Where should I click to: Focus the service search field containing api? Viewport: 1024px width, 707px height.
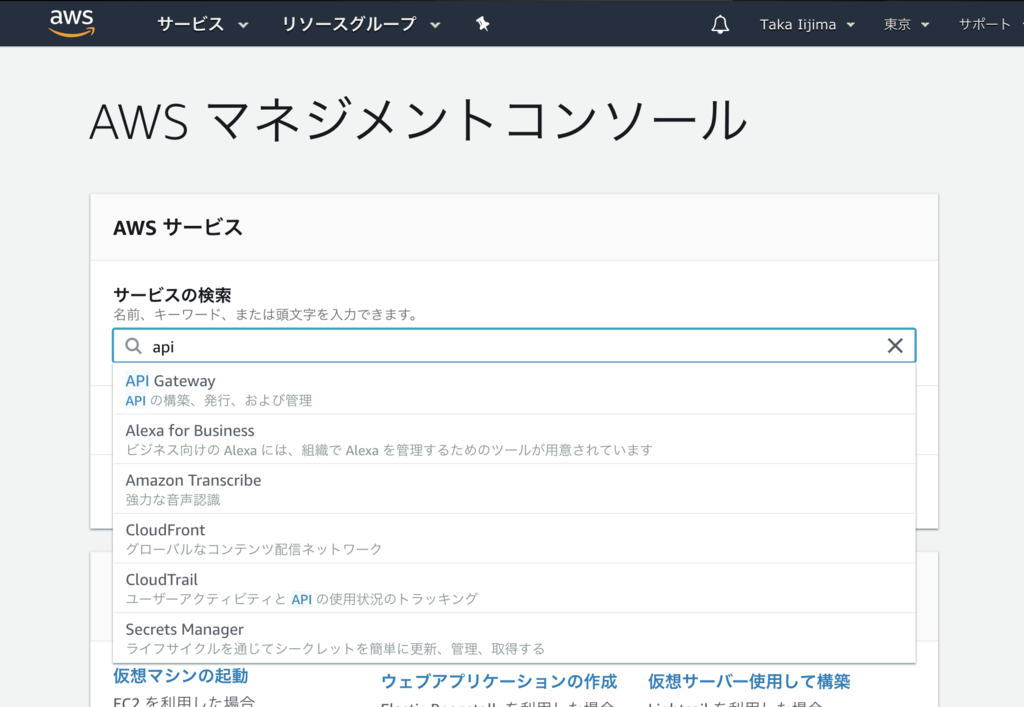pyautogui.click(x=514, y=345)
